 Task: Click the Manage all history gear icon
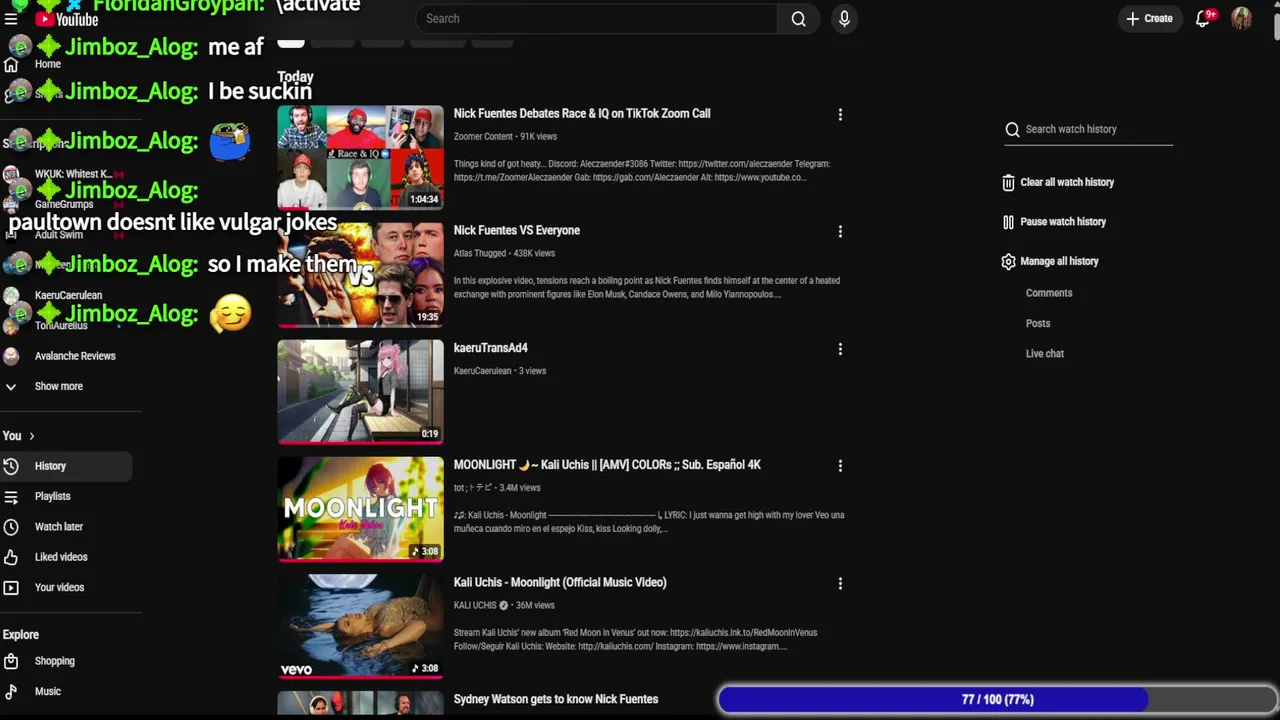1008,262
